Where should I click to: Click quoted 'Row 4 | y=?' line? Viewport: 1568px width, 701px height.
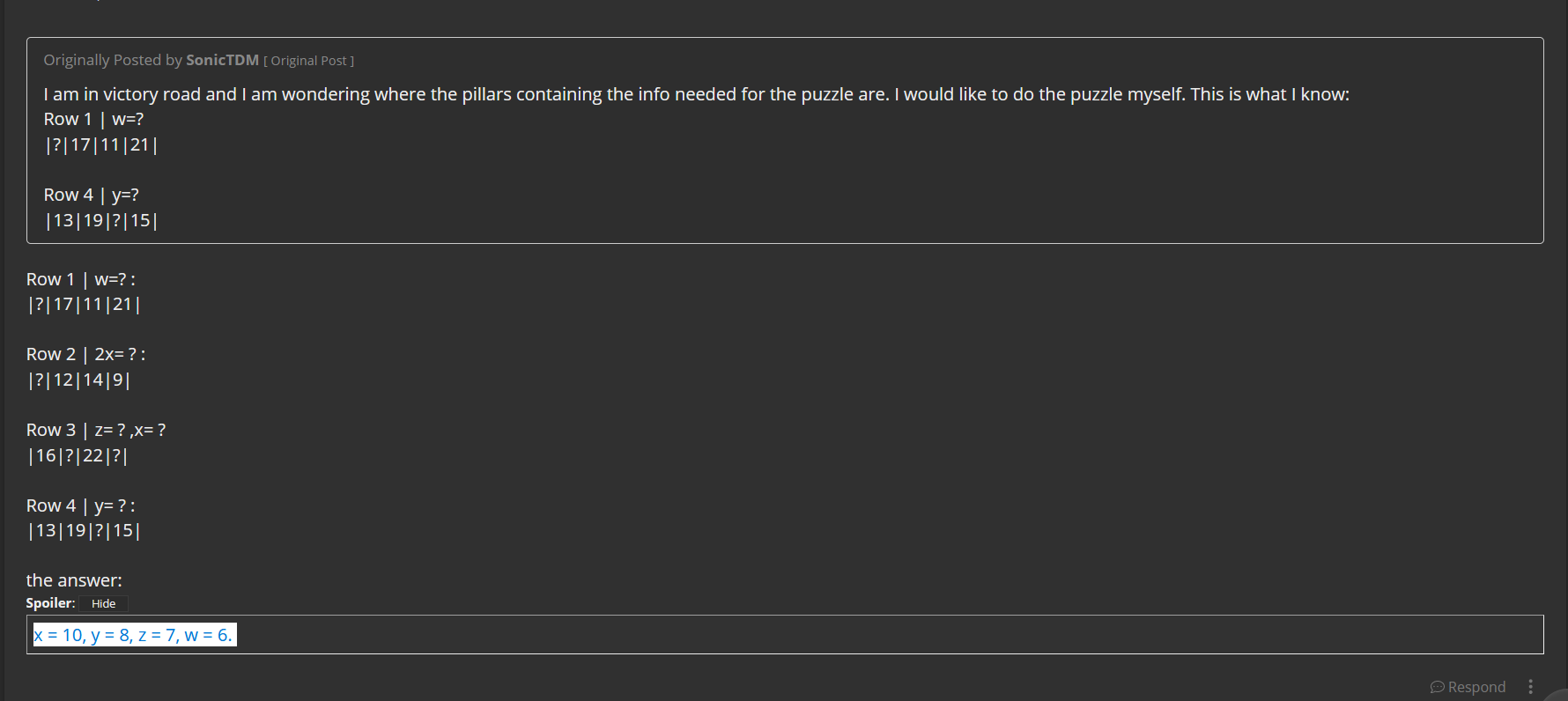pyautogui.click(x=92, y=195)
